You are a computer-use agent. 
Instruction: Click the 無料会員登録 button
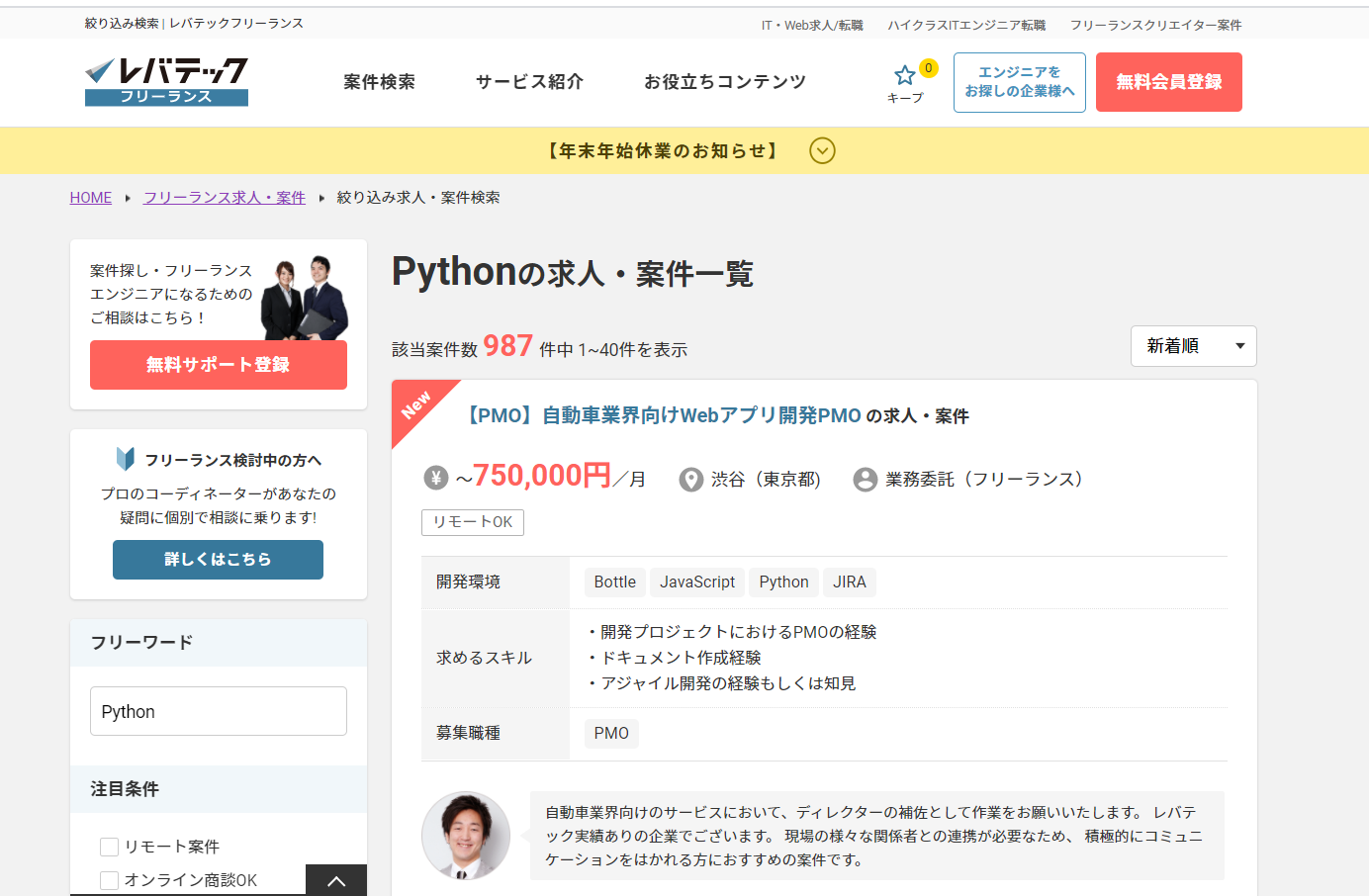point(1168,82)
